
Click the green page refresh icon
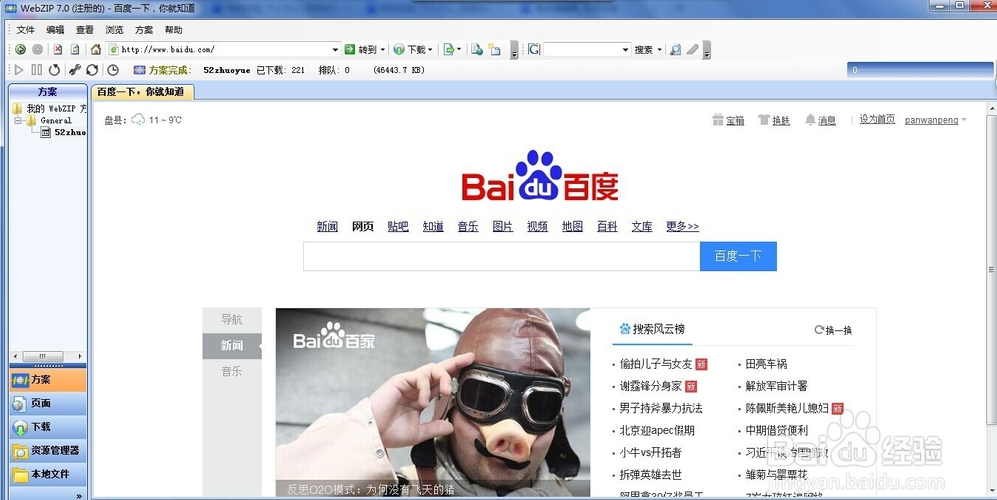pos(75,50)
